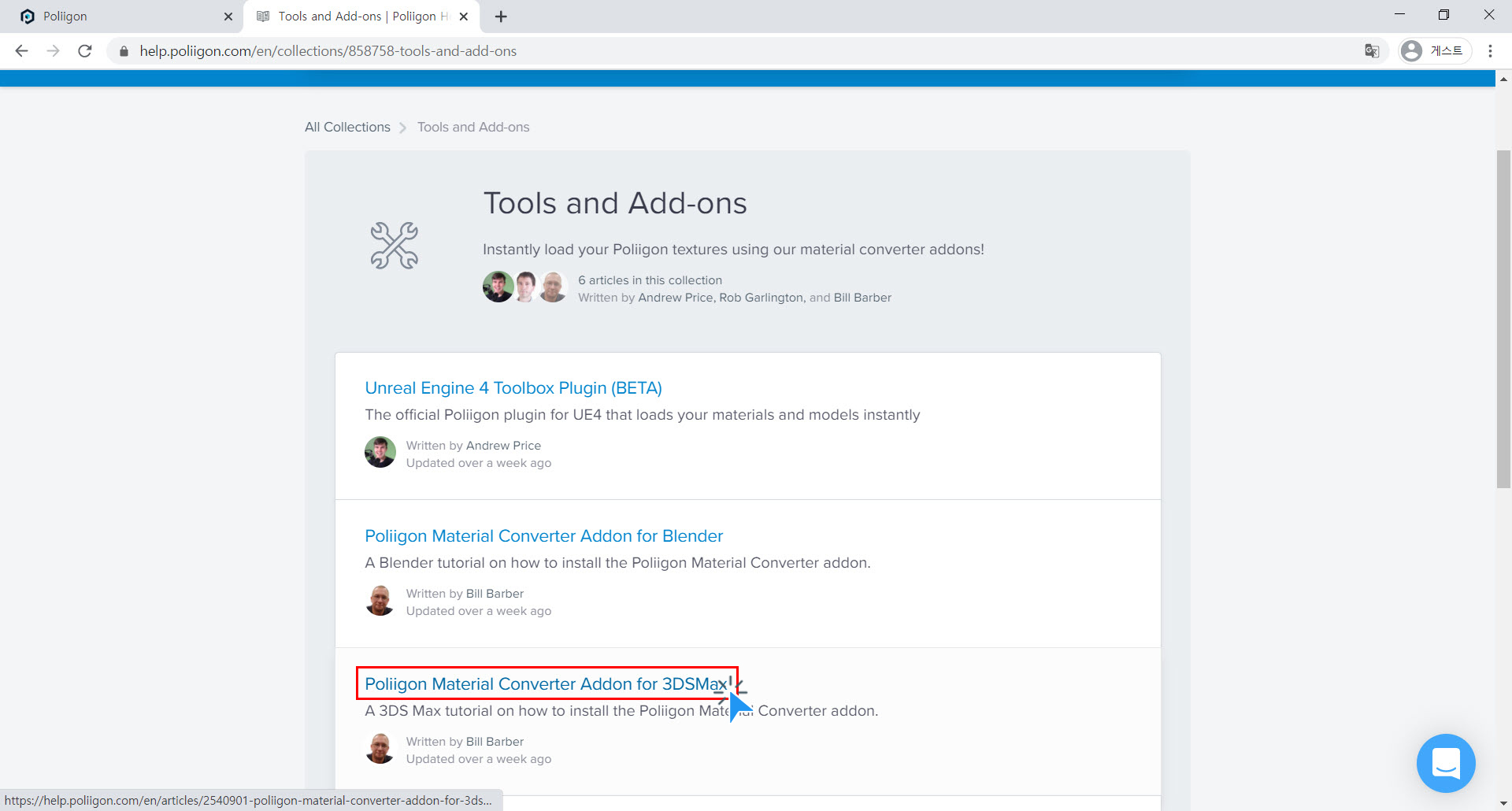Click Tools and Add-ons breadcrumb text
Viewport: 1512px width, 811px height.
click(473, 127)
